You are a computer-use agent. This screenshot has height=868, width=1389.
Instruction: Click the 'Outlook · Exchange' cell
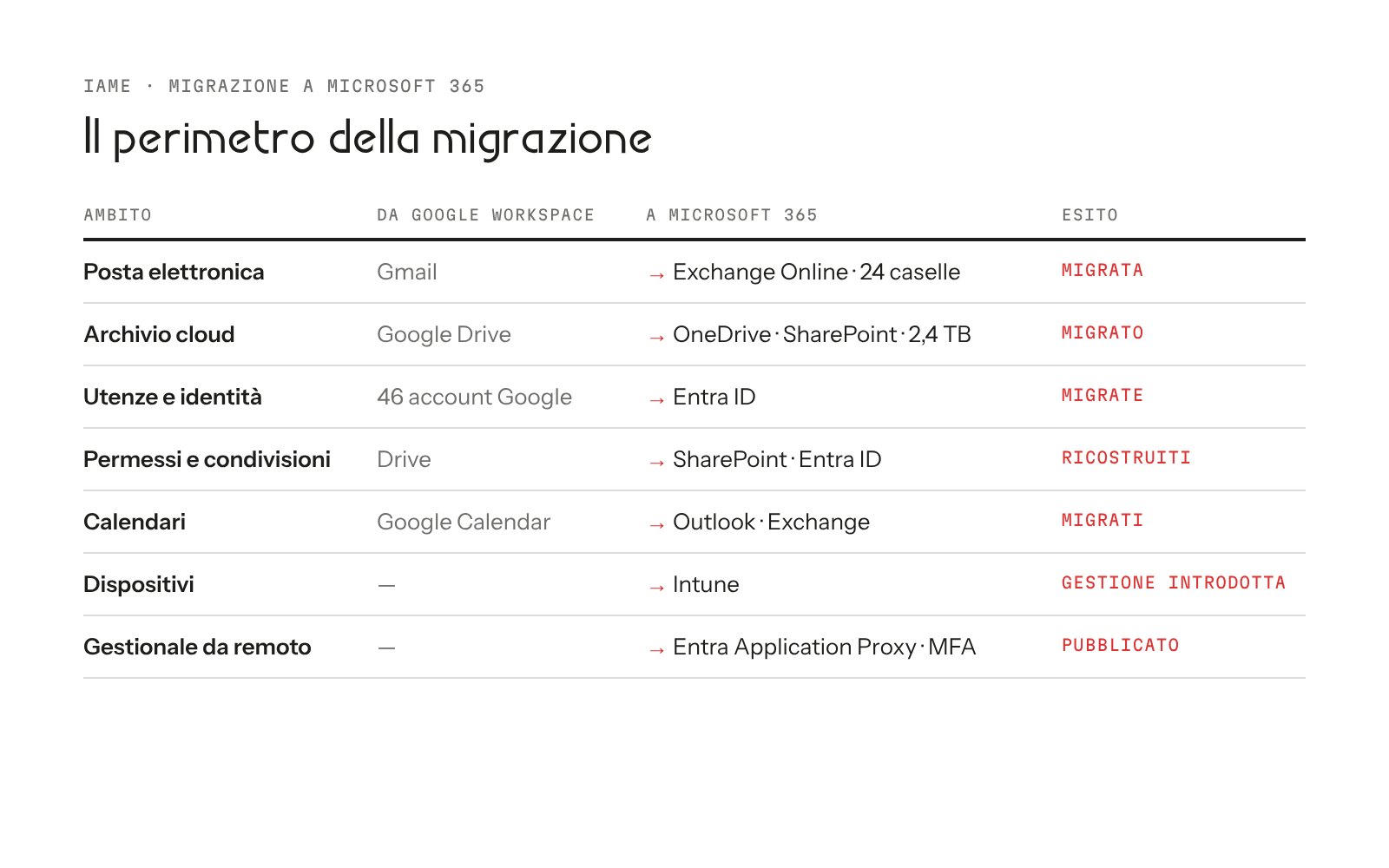click(x=771, y=522)
